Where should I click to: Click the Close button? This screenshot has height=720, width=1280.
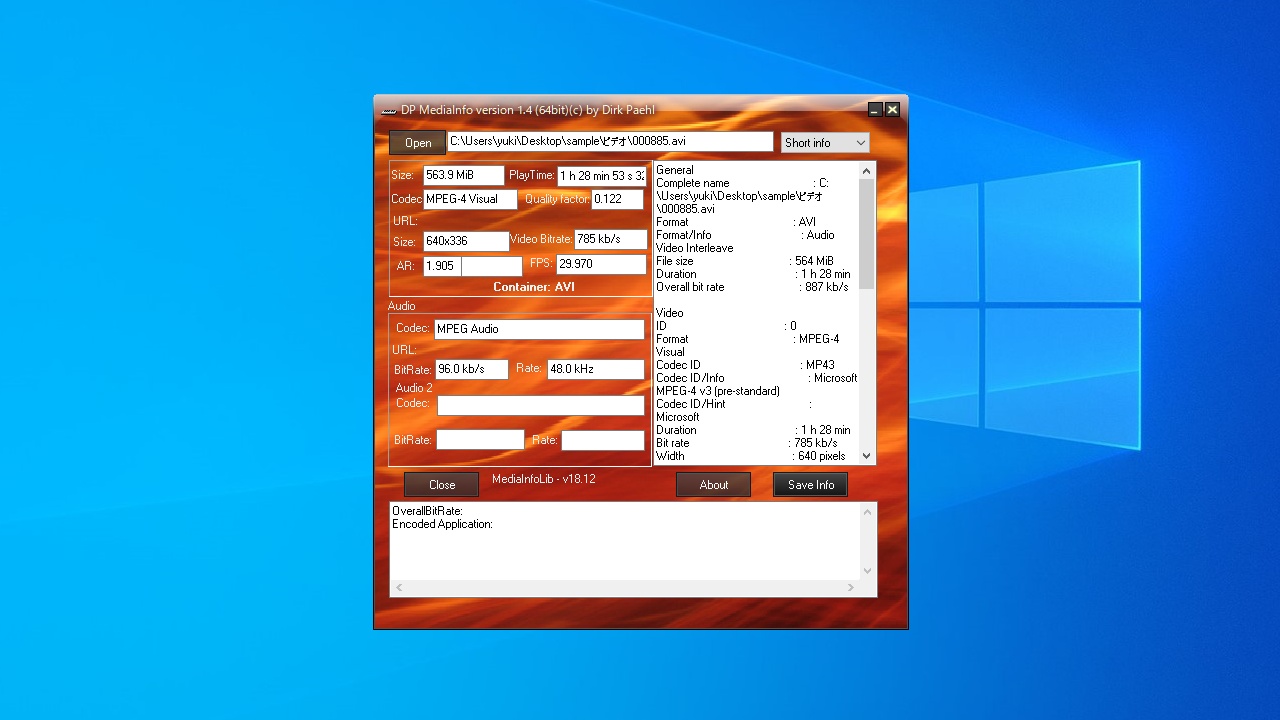[442, 484]
